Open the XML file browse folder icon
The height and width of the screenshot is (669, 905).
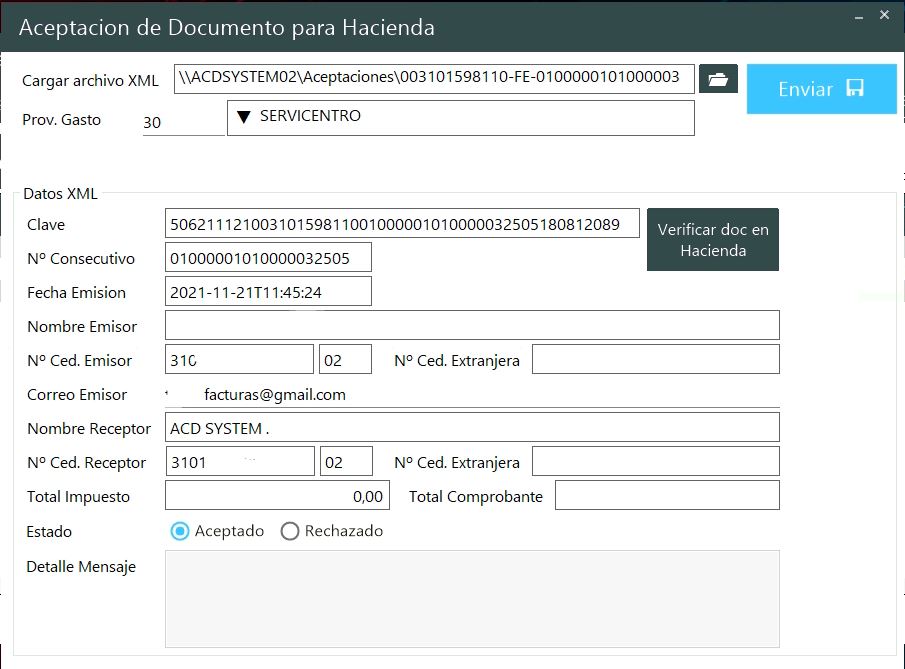(717, 79)
